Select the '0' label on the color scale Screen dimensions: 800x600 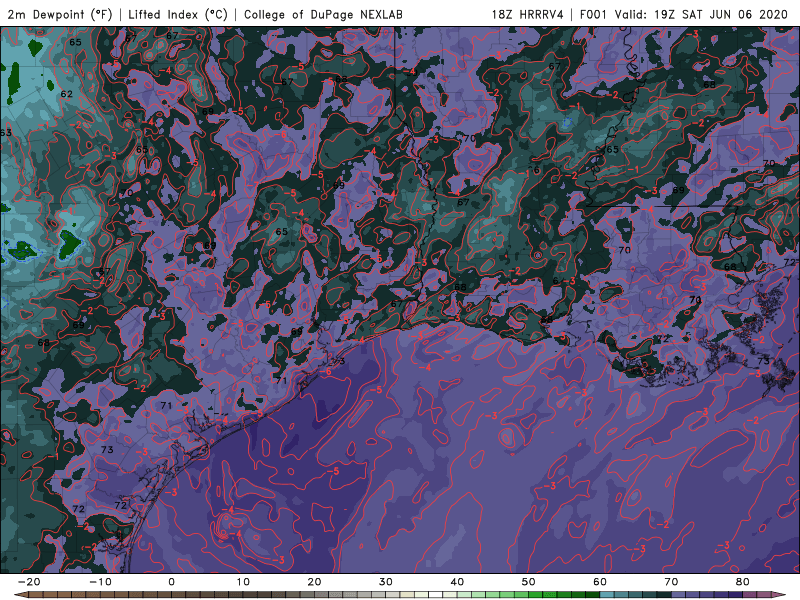coord(171,582)
